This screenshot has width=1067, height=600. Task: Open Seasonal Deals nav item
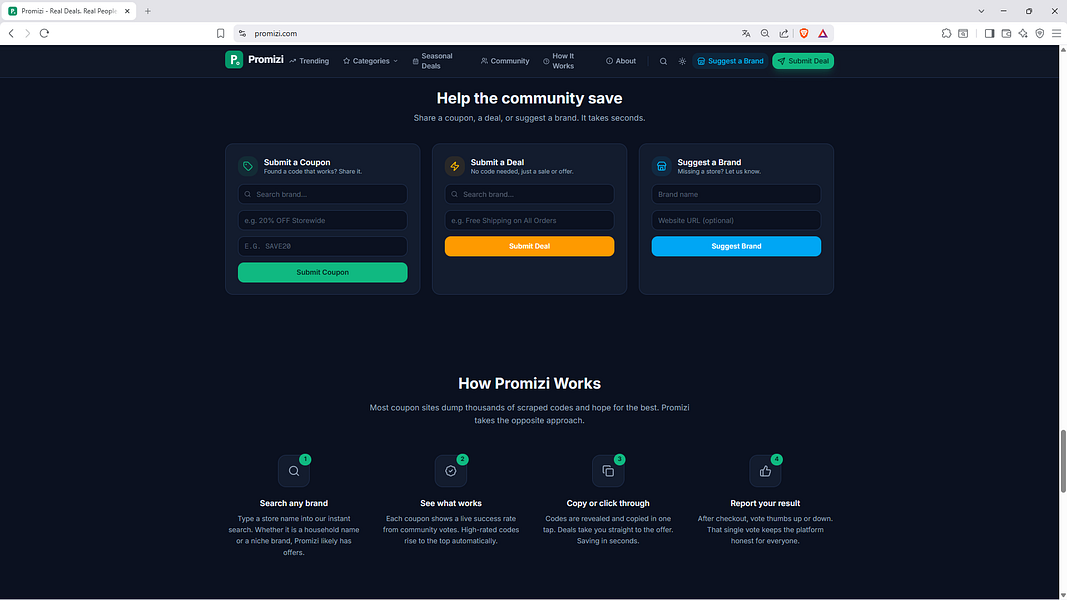coord(432,61)
